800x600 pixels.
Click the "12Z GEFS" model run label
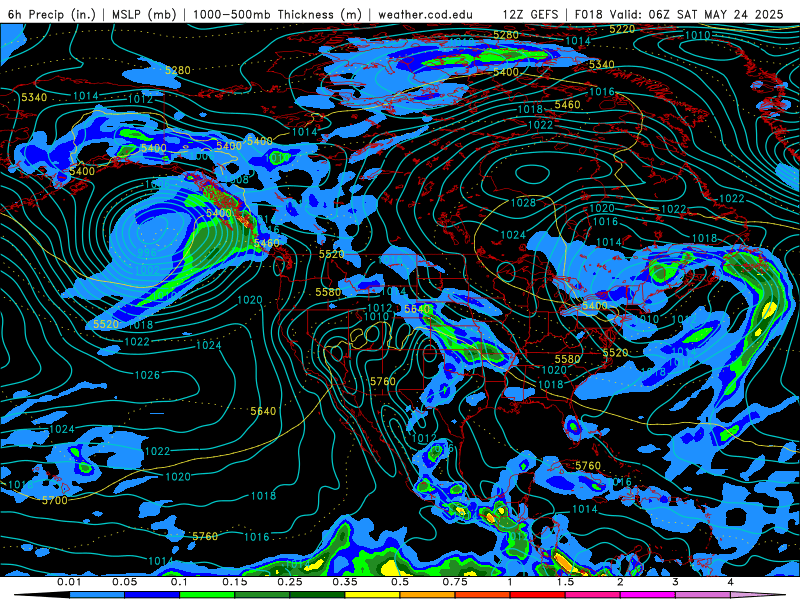coord(531,14)
